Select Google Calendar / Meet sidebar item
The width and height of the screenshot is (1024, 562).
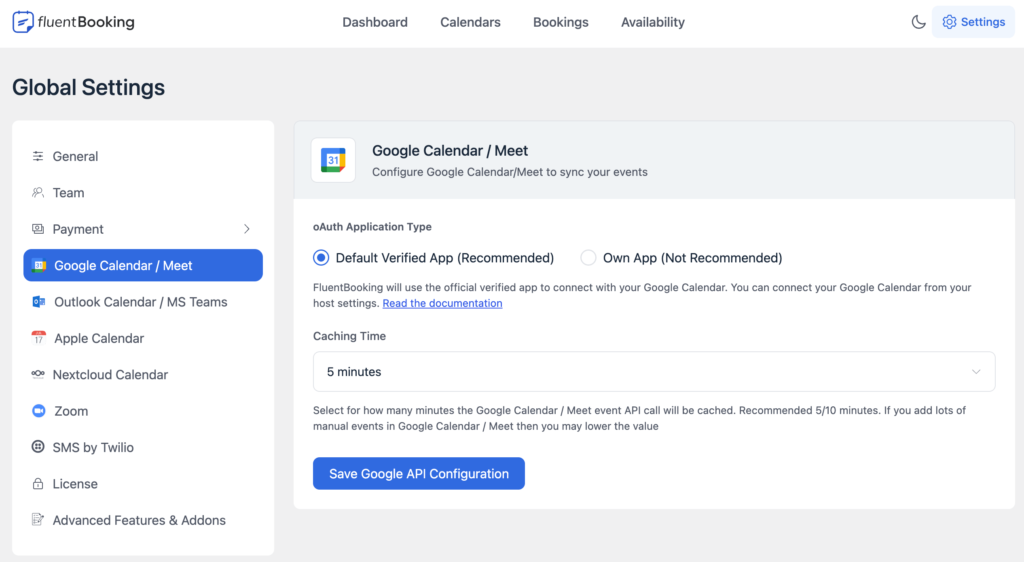tap(143, 266)
